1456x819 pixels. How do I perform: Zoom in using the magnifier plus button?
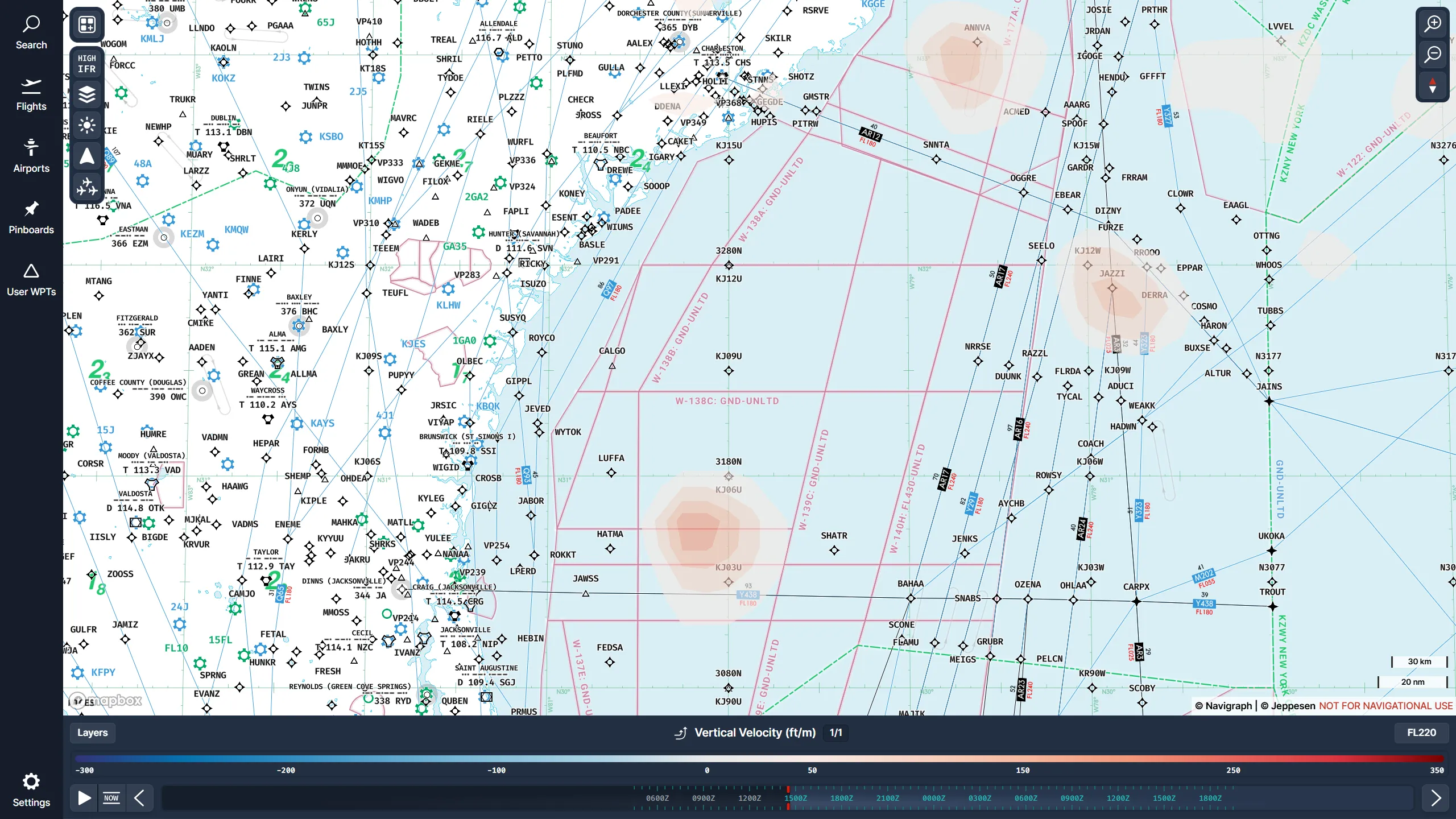[x=1433, y=23]
